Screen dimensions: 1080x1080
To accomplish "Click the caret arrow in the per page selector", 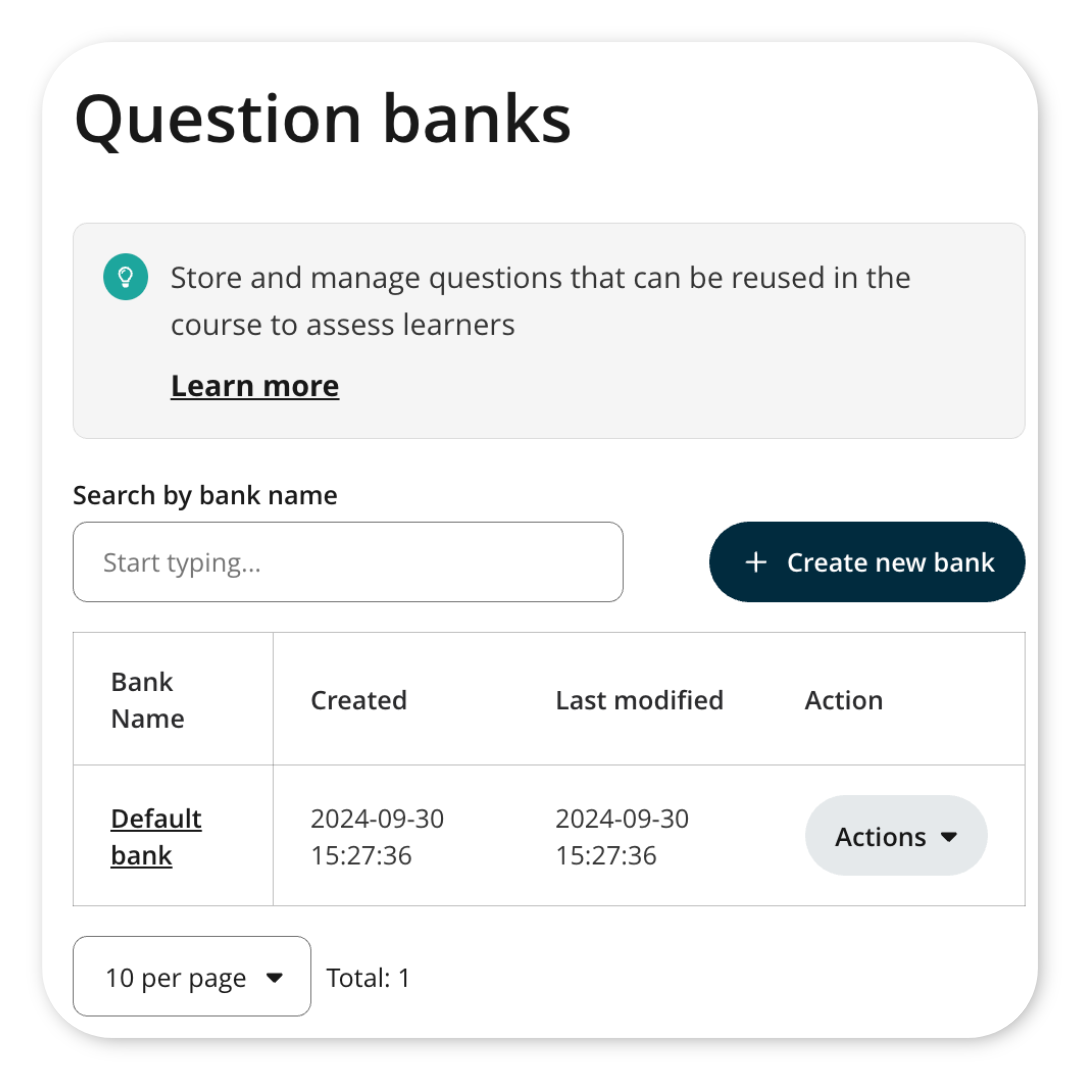I will (274, 977).
